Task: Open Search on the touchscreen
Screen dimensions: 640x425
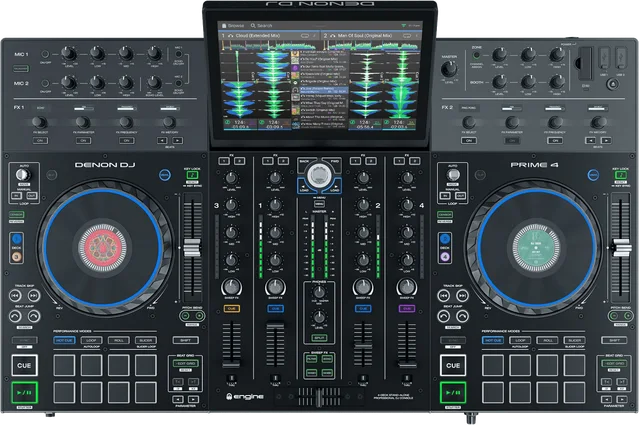Action: point(261,25)
